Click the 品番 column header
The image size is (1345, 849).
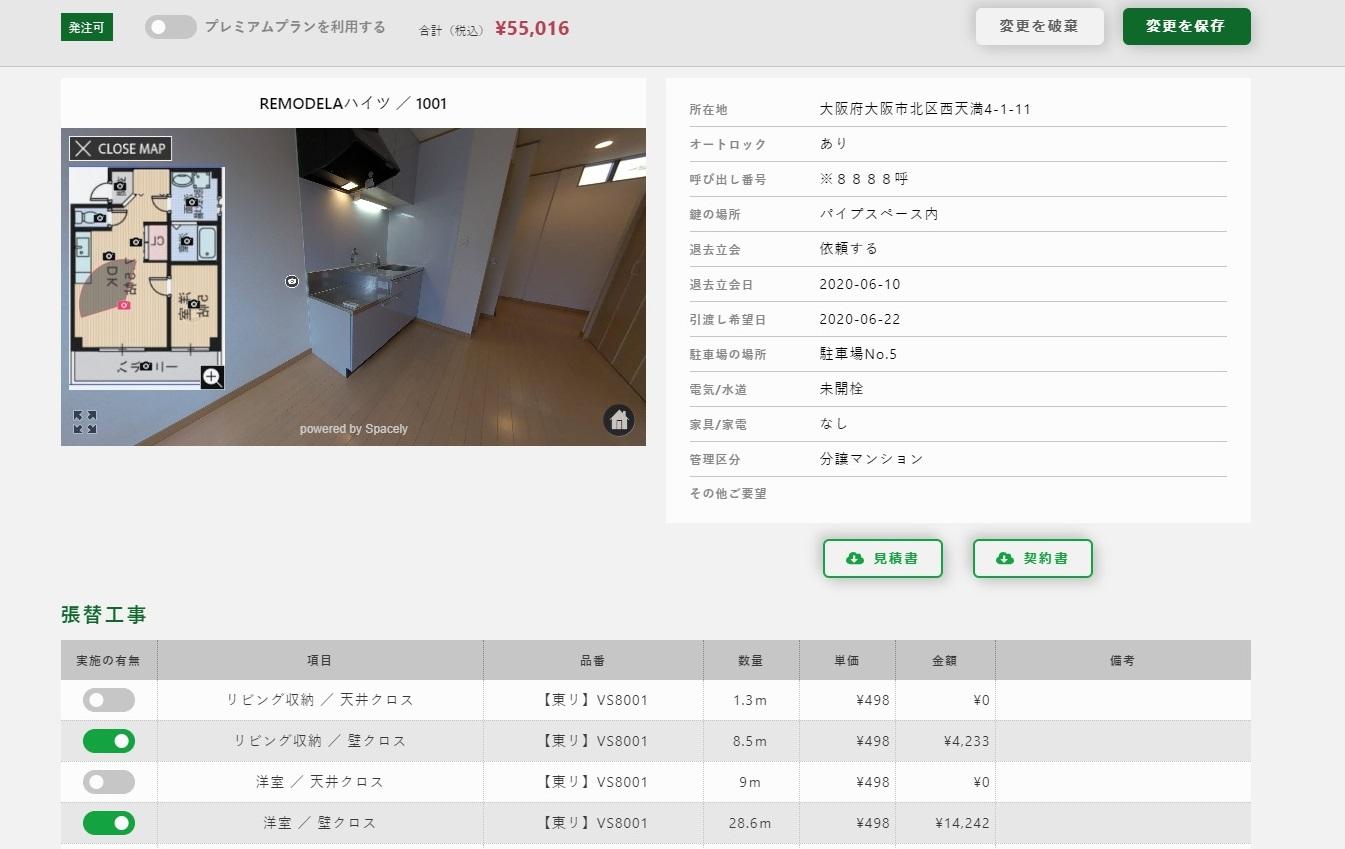(593, 661)
